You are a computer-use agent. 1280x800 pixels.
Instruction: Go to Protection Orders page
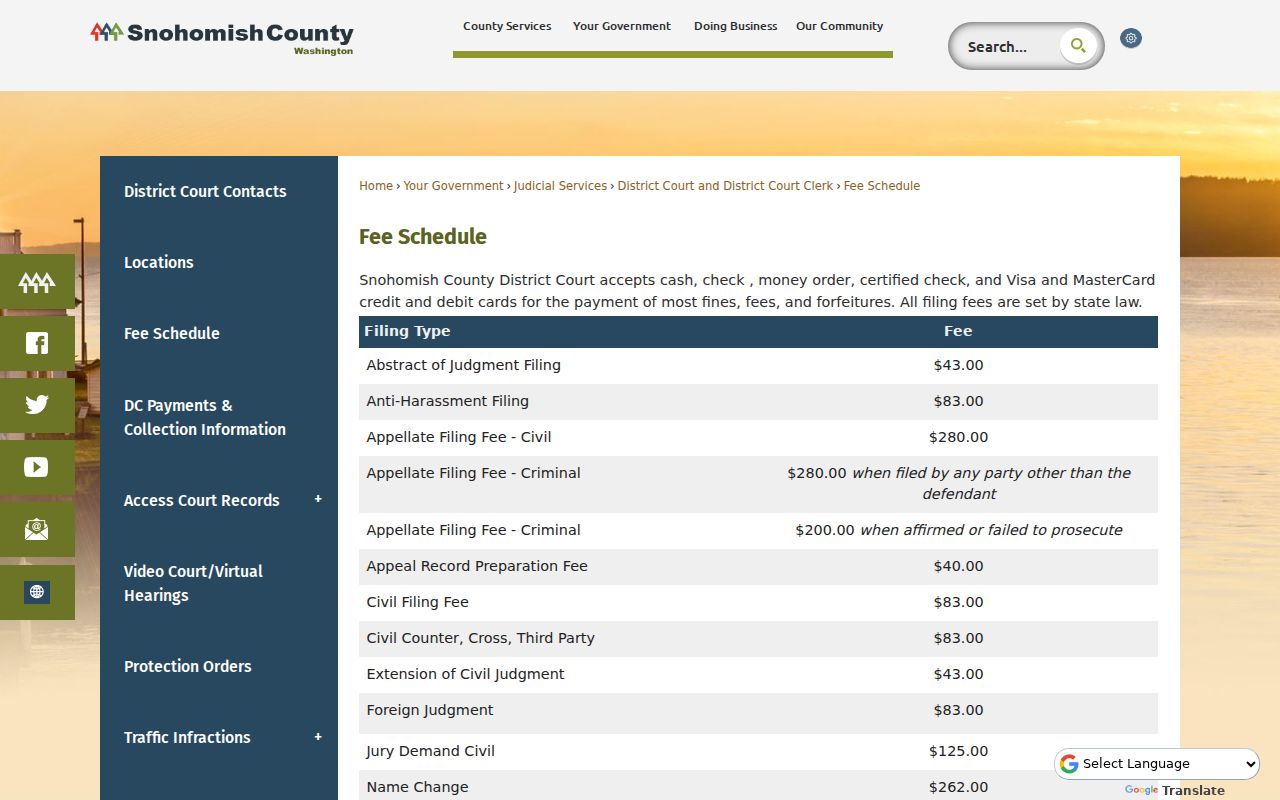point(188,666)
